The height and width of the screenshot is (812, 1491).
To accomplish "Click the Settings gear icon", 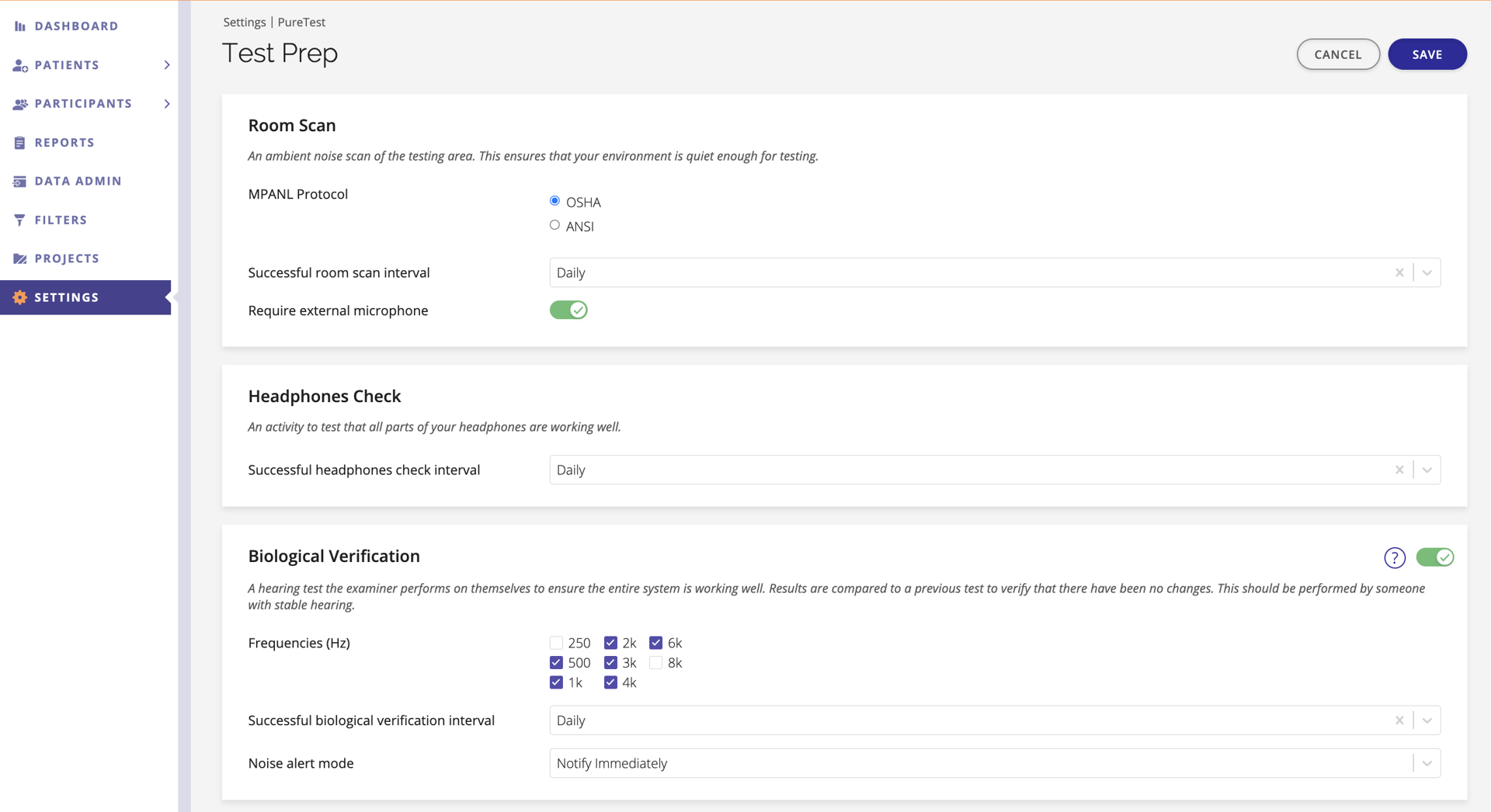I will (20, 297).
